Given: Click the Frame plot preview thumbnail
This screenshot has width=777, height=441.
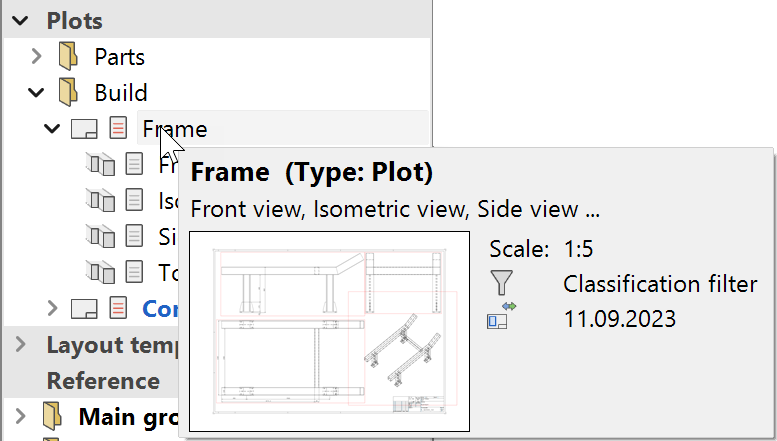Looking at the screenshot, I should 329,331.
